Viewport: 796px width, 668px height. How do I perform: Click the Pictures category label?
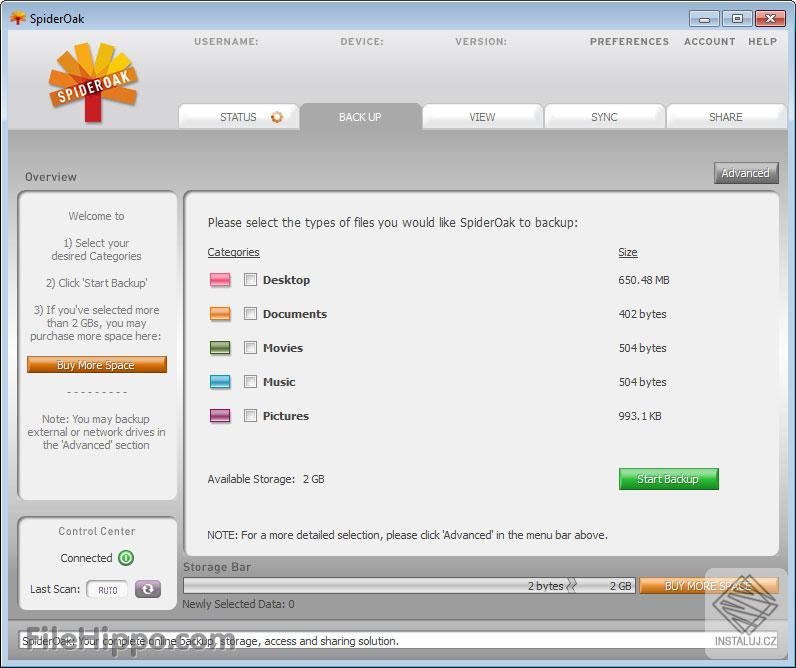(286, 416)
